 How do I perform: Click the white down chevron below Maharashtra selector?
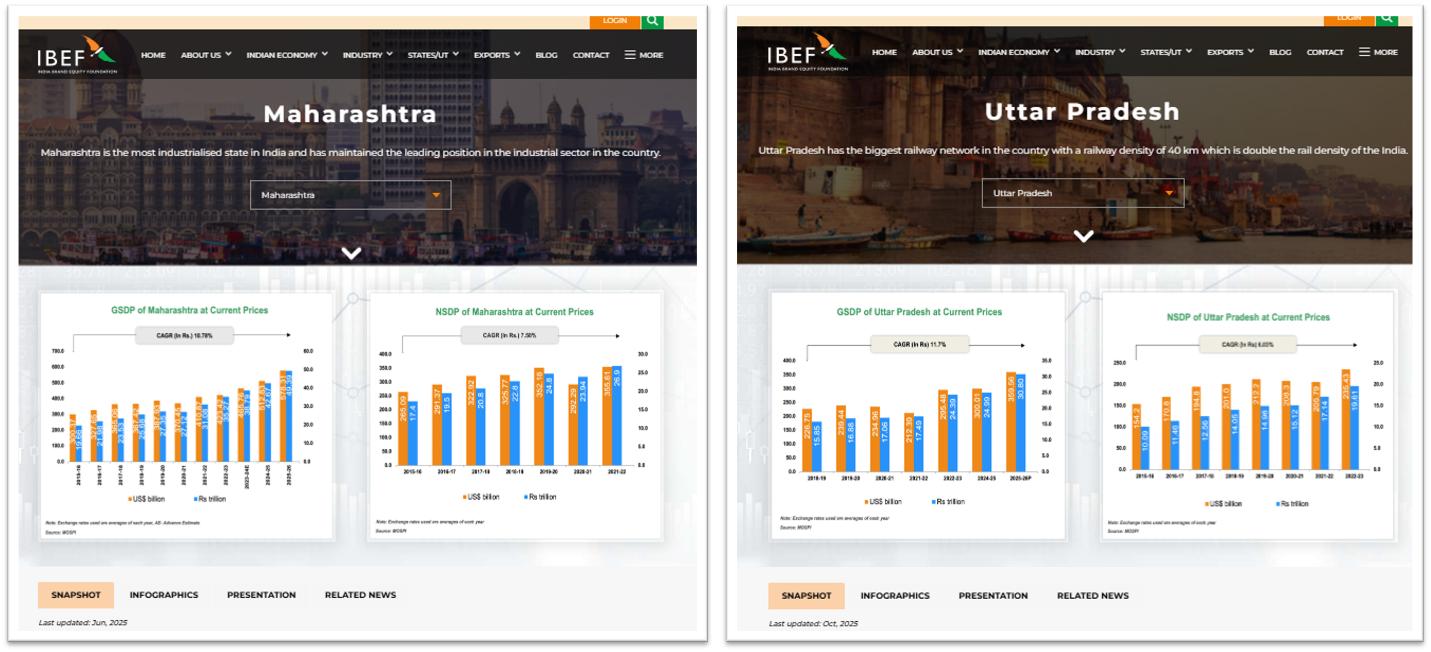pyautogui.click(x=350, y=253)
